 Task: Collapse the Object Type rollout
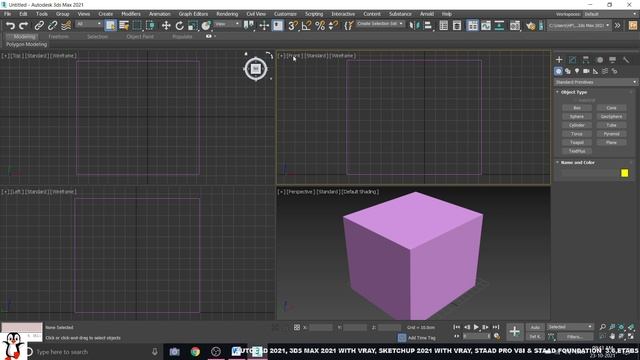573,92
